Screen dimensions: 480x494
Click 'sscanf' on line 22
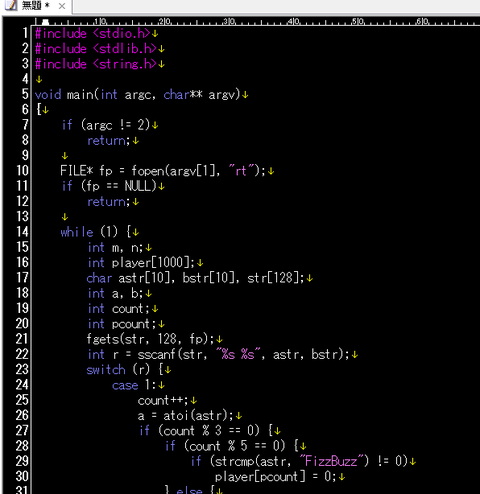click(157, 355)
